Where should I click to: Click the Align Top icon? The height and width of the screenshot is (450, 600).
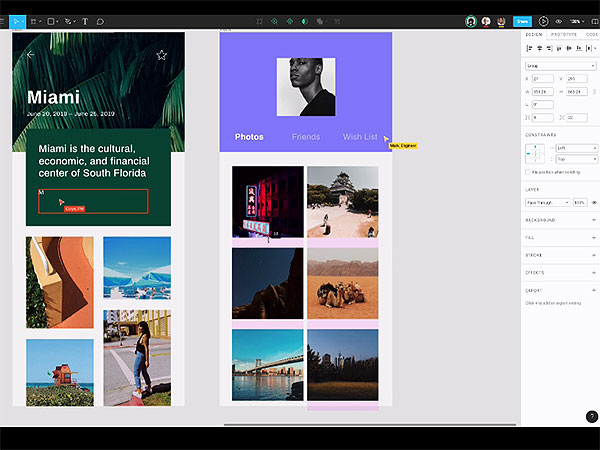559,48
